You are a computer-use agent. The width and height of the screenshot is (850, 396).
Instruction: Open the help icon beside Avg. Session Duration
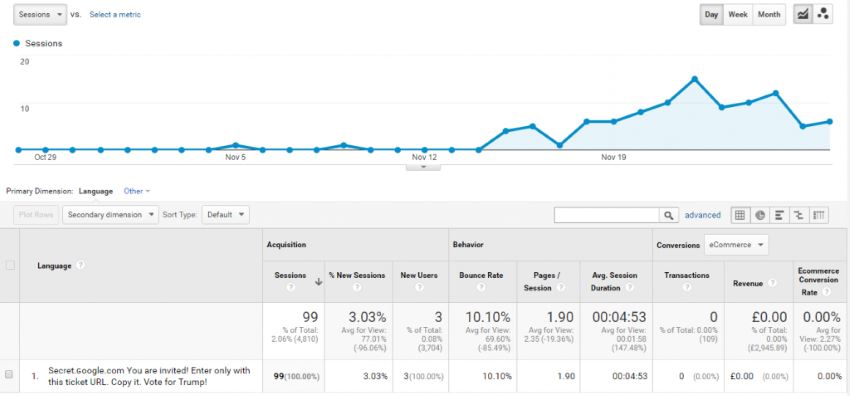pos(629,288)
